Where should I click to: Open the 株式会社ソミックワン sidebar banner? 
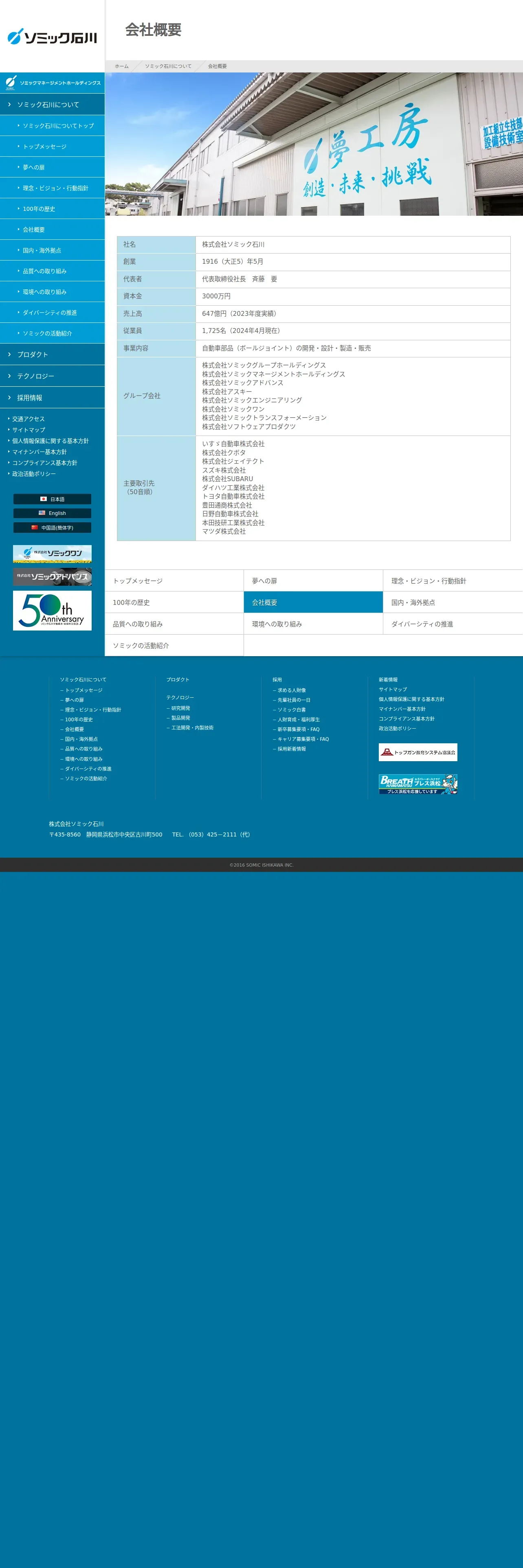click(x=53, y=553)
